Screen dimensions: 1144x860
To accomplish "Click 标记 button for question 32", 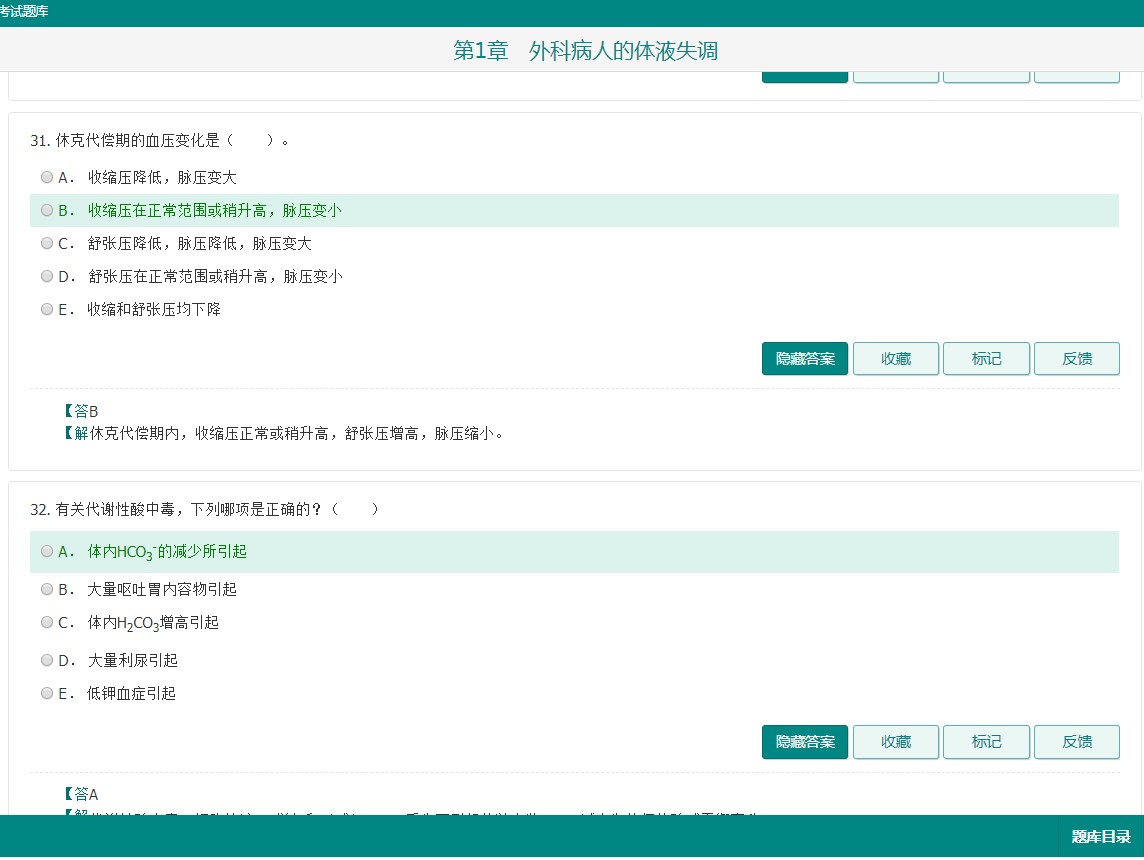I will [x=986, y=742].
